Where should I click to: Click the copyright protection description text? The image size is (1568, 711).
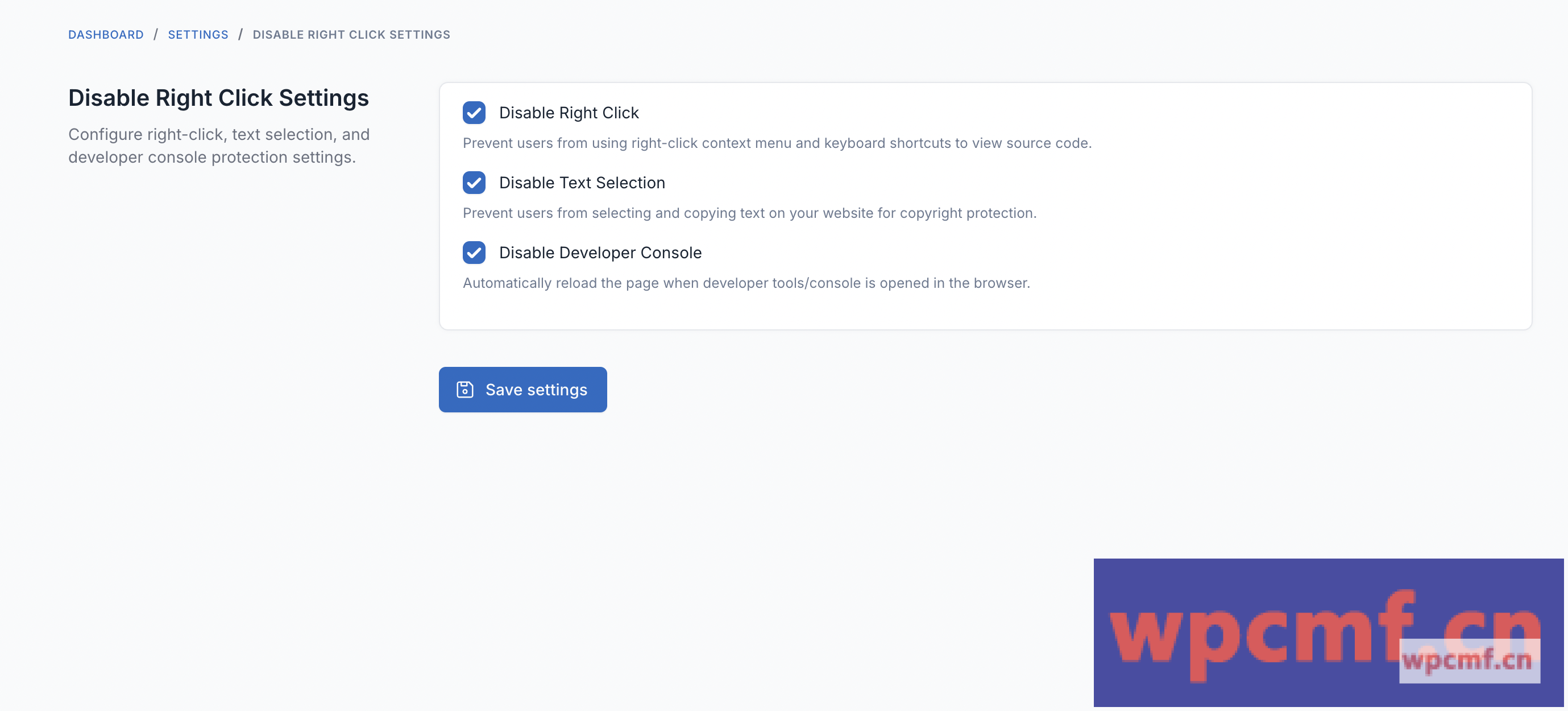749,213
